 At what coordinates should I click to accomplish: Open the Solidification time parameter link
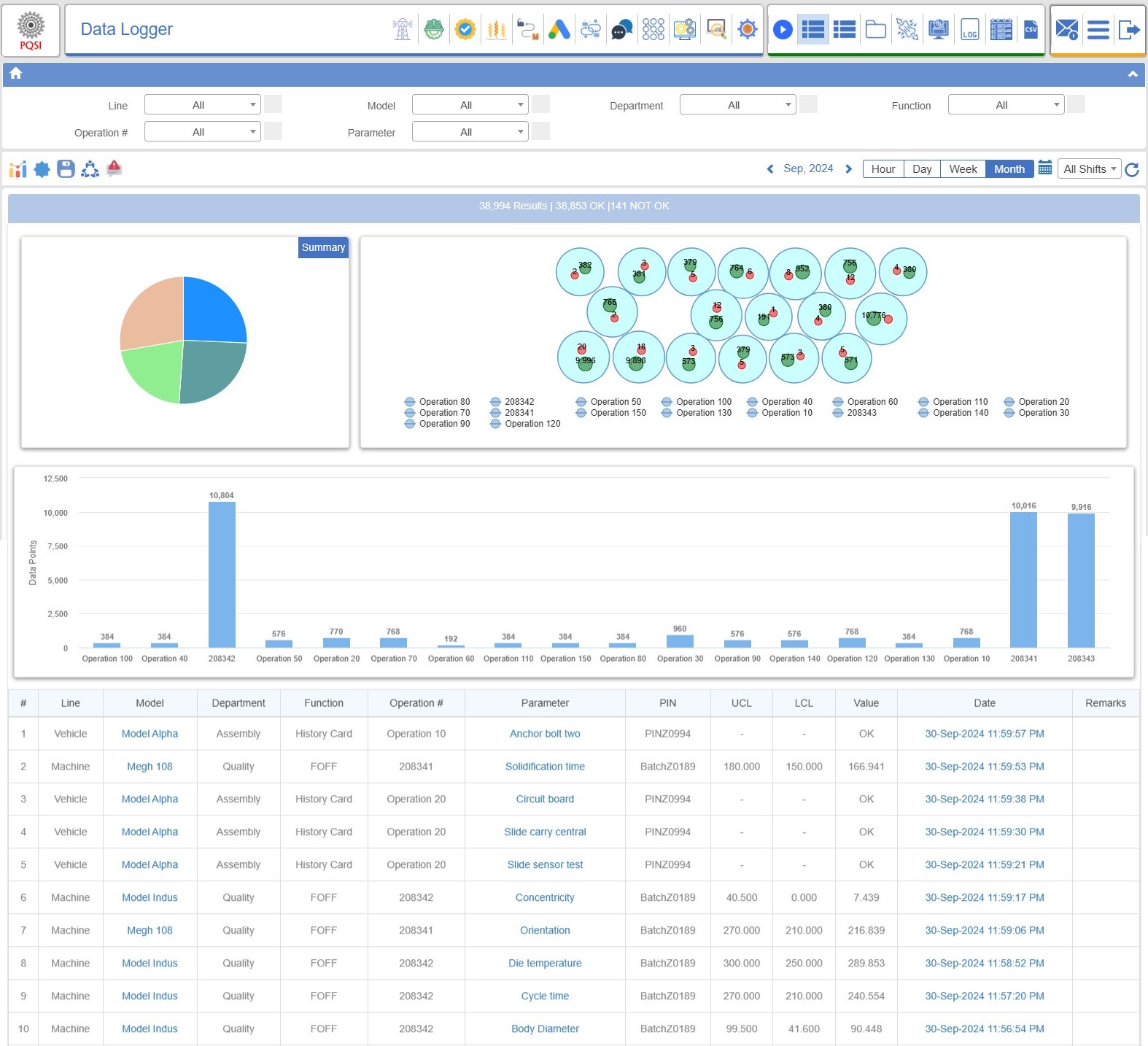click(545, 767)
